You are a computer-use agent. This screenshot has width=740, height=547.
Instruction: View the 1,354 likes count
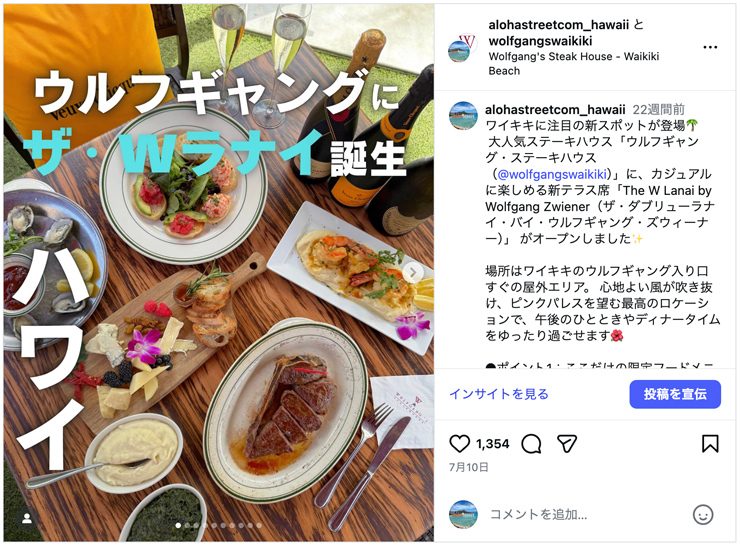[492, 444]
